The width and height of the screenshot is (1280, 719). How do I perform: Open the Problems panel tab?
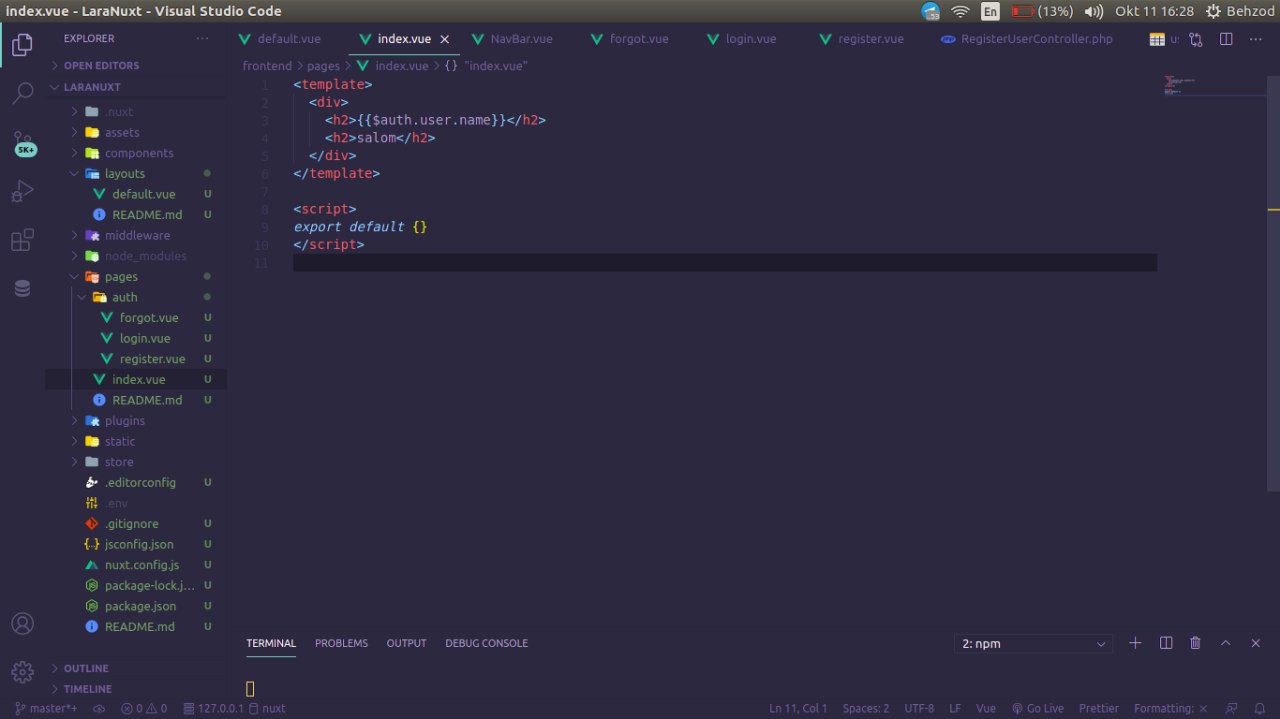tap(341, 643)
